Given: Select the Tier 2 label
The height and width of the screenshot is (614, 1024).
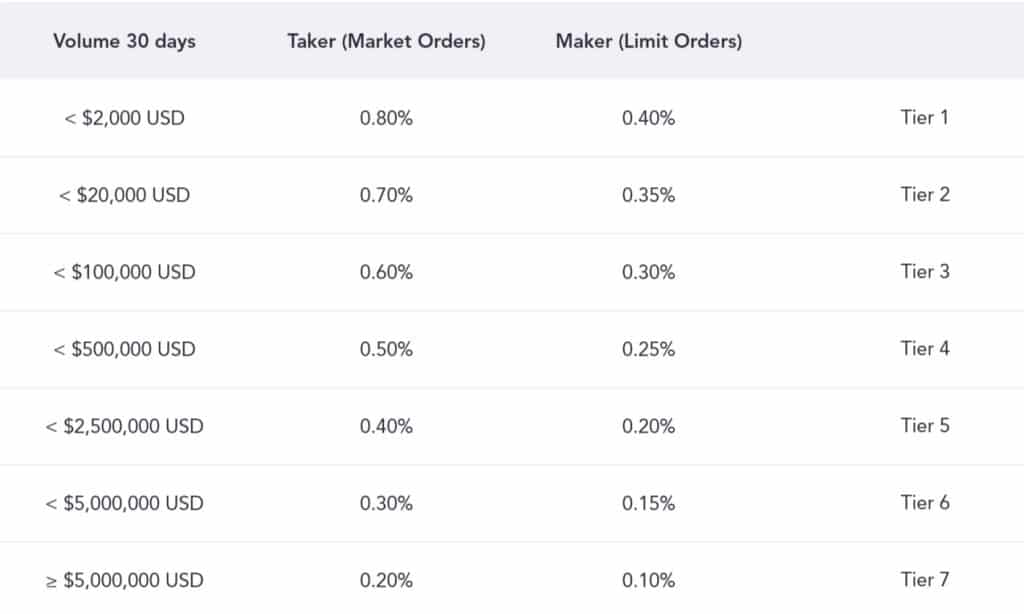Looking at the screenshot, I should 924,194.
